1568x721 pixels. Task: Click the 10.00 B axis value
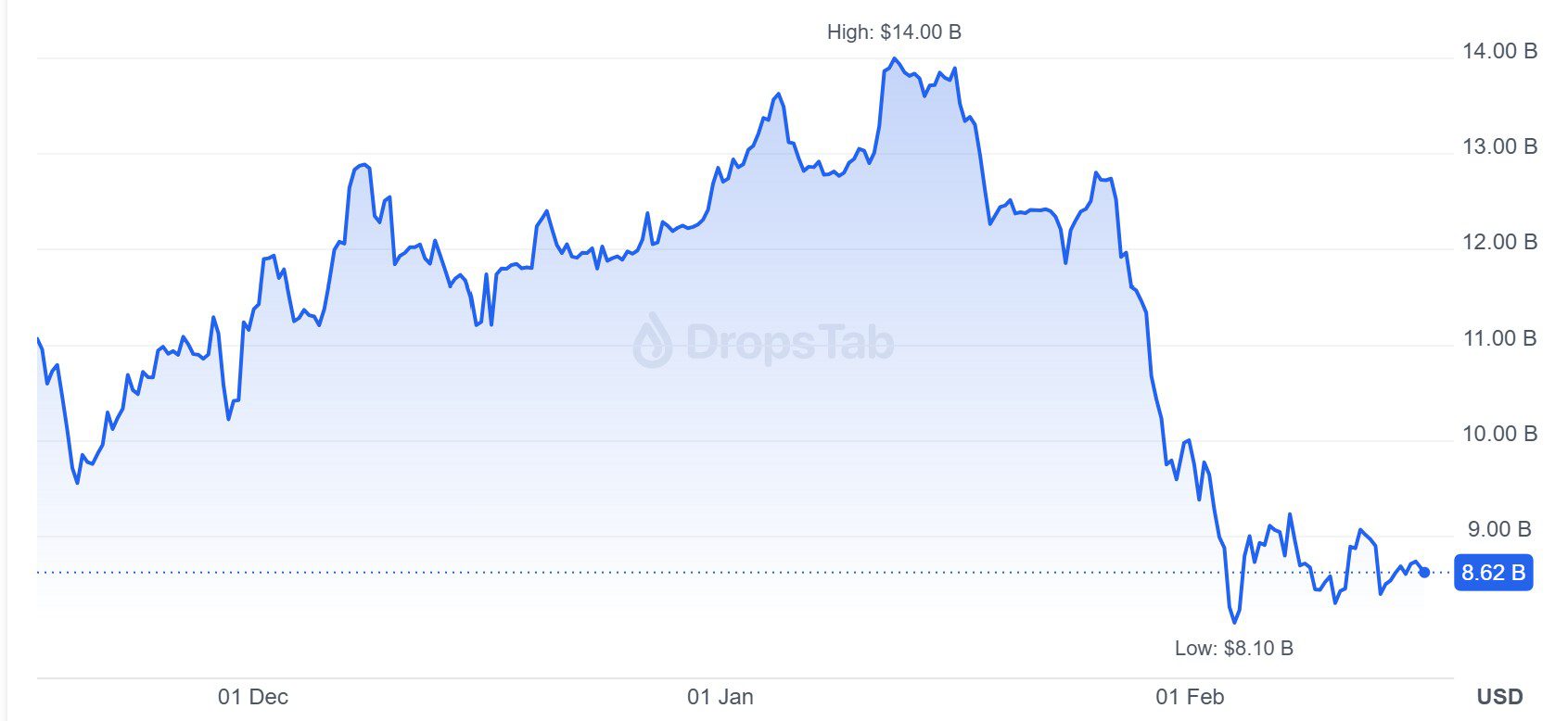click(1499, 434)
